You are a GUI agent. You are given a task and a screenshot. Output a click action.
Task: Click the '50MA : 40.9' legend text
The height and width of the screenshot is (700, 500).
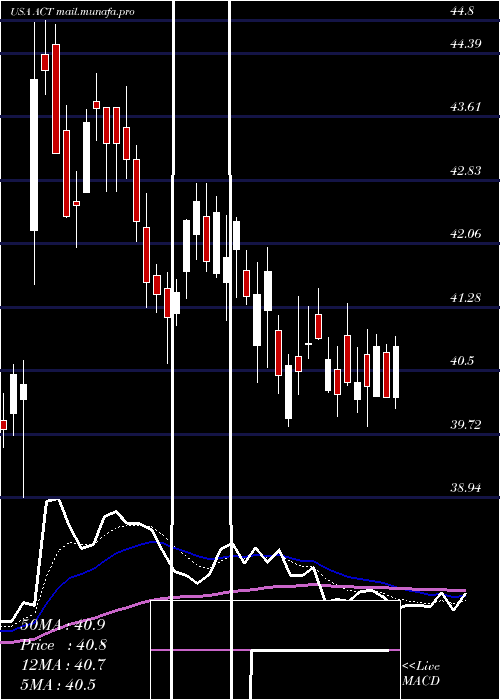click(x=62, y=625)
